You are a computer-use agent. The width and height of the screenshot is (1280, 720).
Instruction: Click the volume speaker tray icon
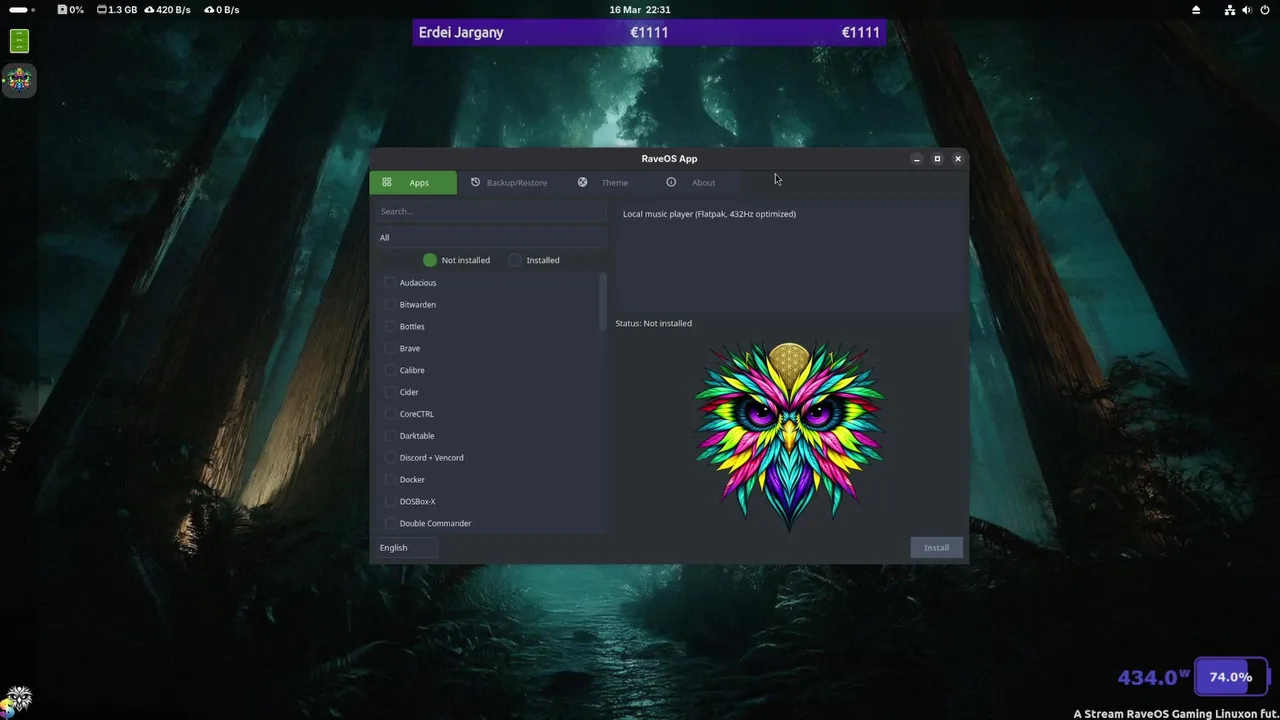(x=1248, y=10)
